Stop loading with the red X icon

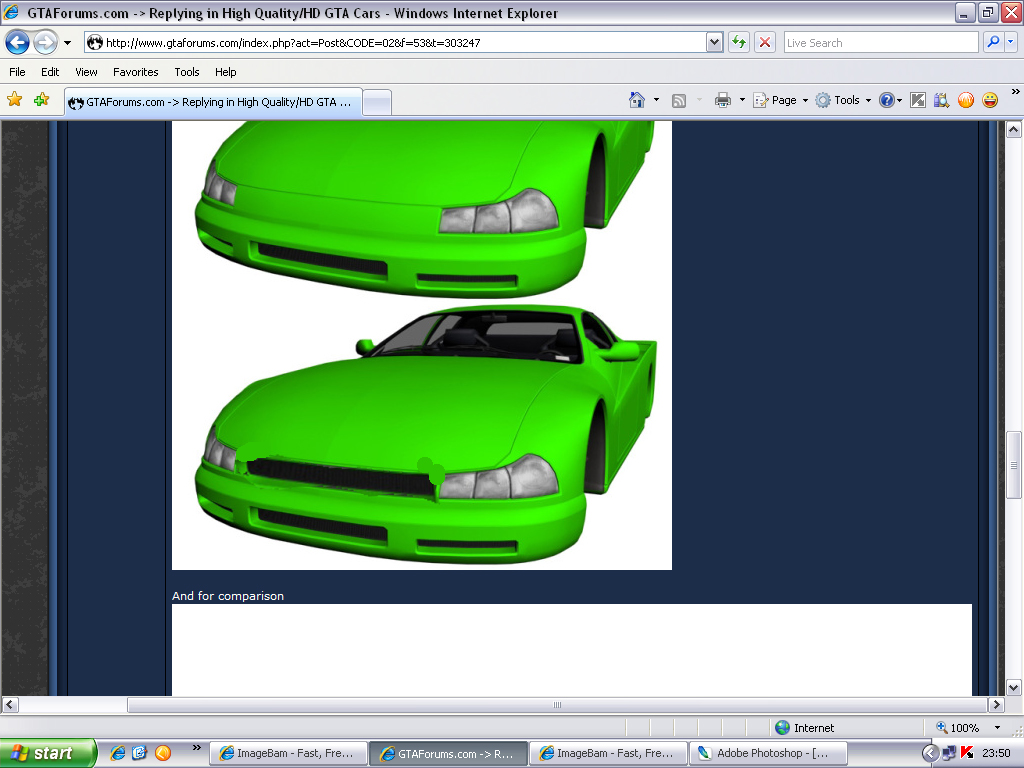point(765,42)
